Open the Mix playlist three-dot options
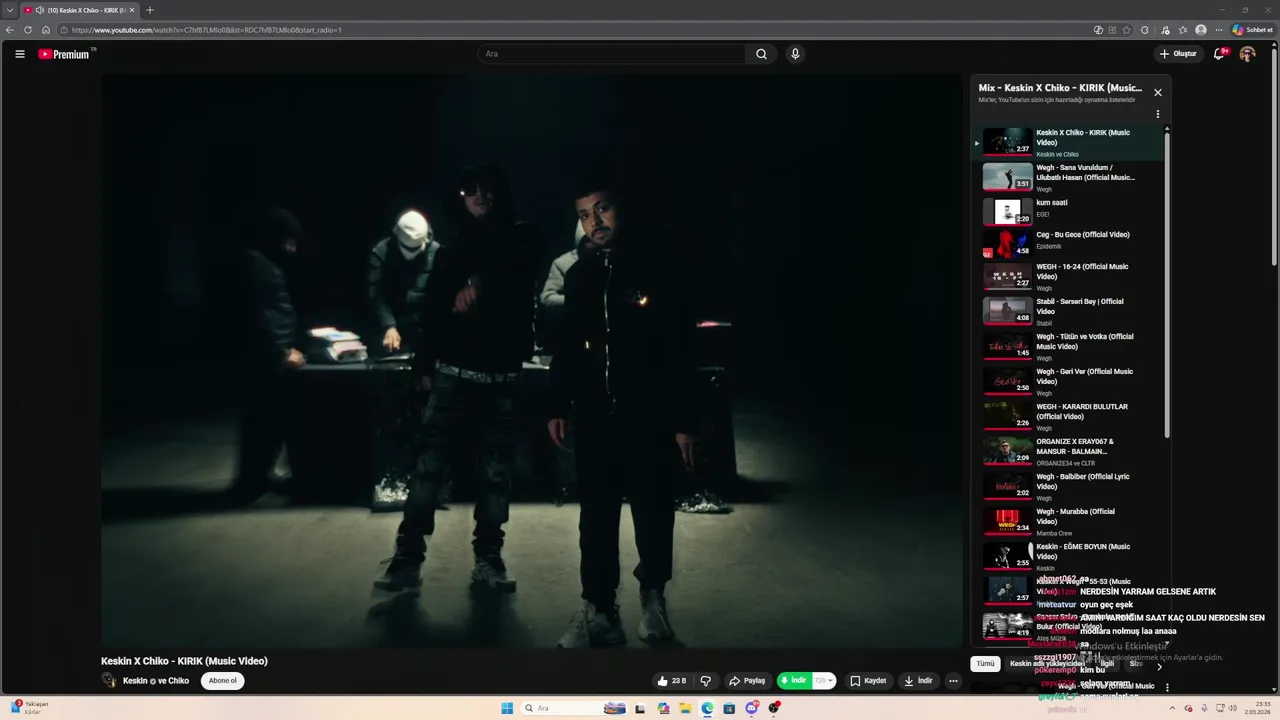Image resolution: width=1280 pixels, height=720 pixels. pos(1158,114)
